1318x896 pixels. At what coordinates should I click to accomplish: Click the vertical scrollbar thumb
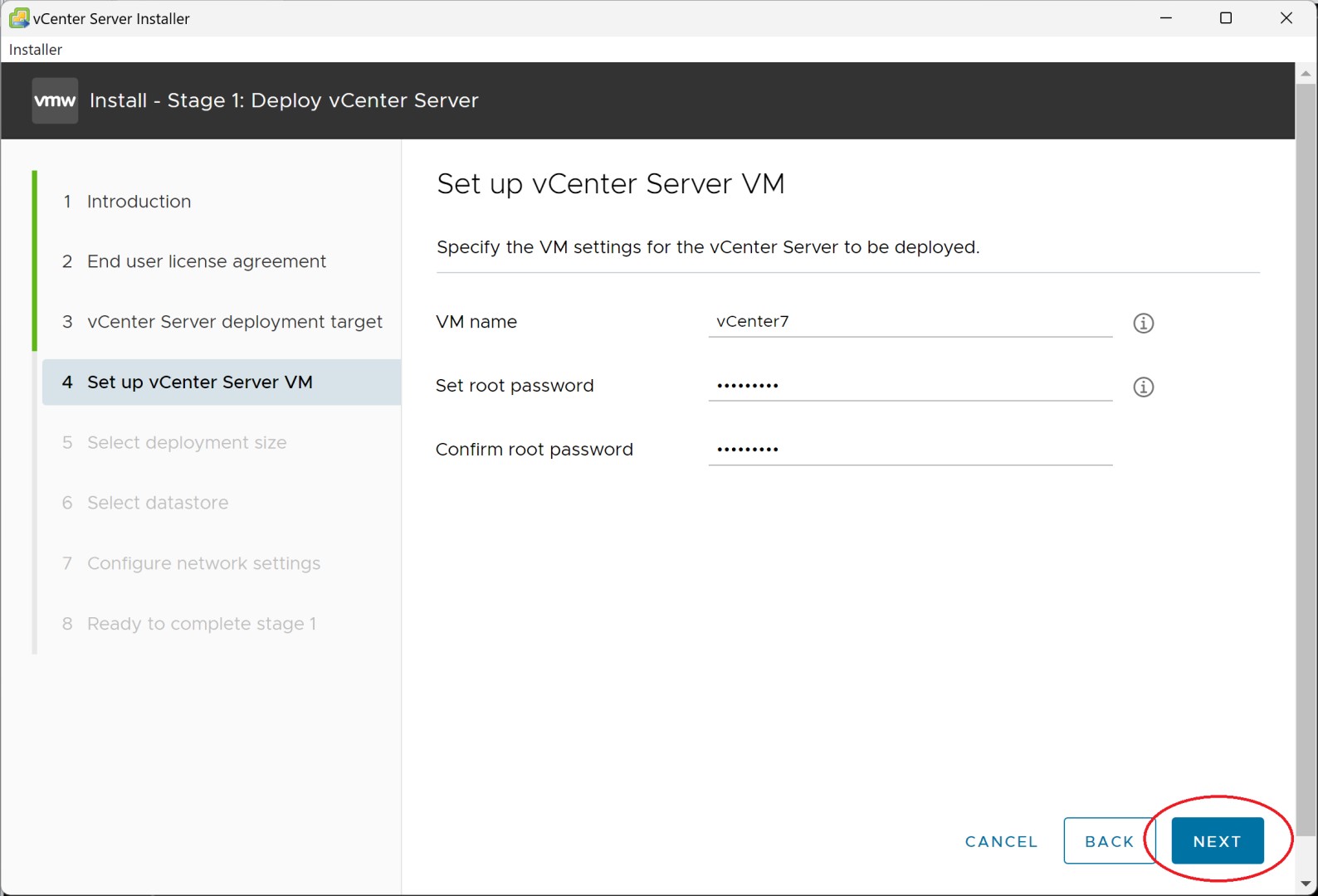coord(1306,460)
